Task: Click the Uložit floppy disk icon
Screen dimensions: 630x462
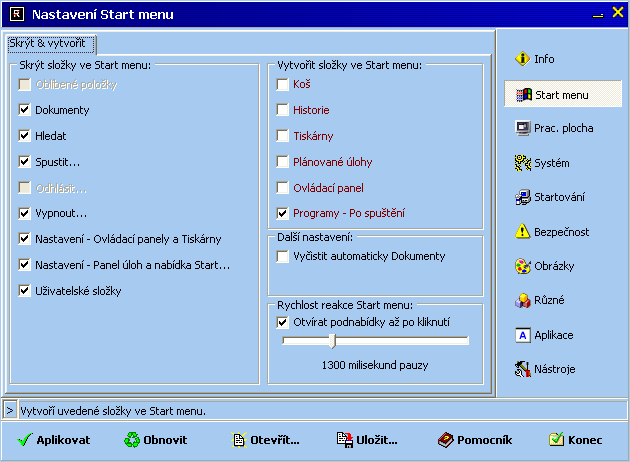Action: pos(345,440)
